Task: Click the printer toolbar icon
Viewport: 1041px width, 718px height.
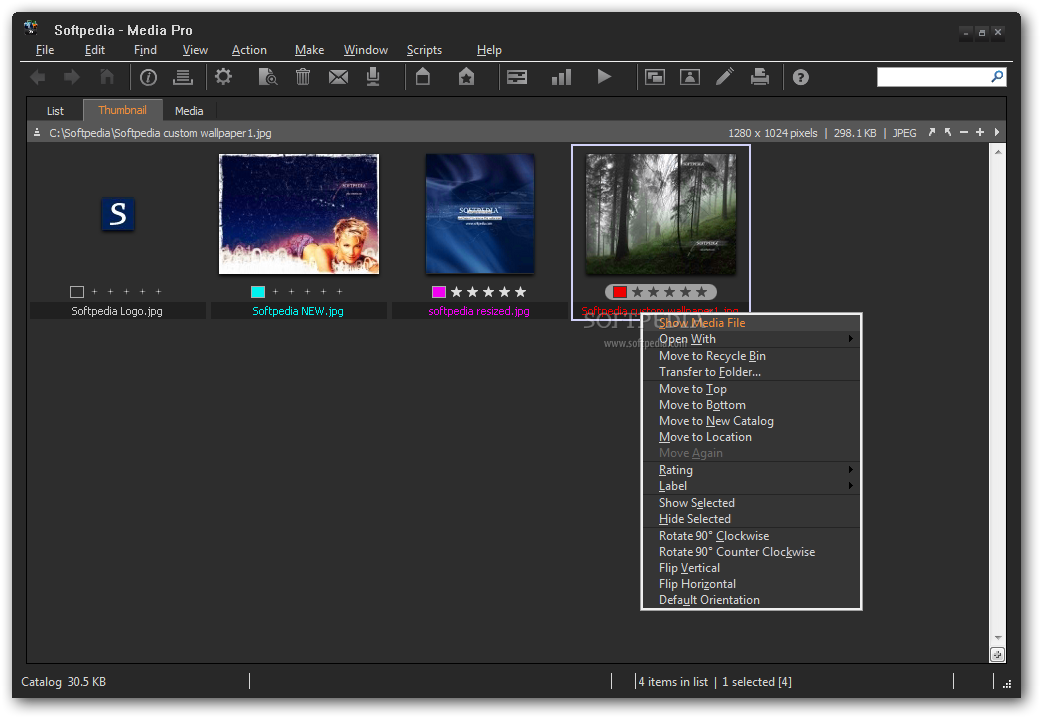Action: pyautogui.click(x=760, y=77)
